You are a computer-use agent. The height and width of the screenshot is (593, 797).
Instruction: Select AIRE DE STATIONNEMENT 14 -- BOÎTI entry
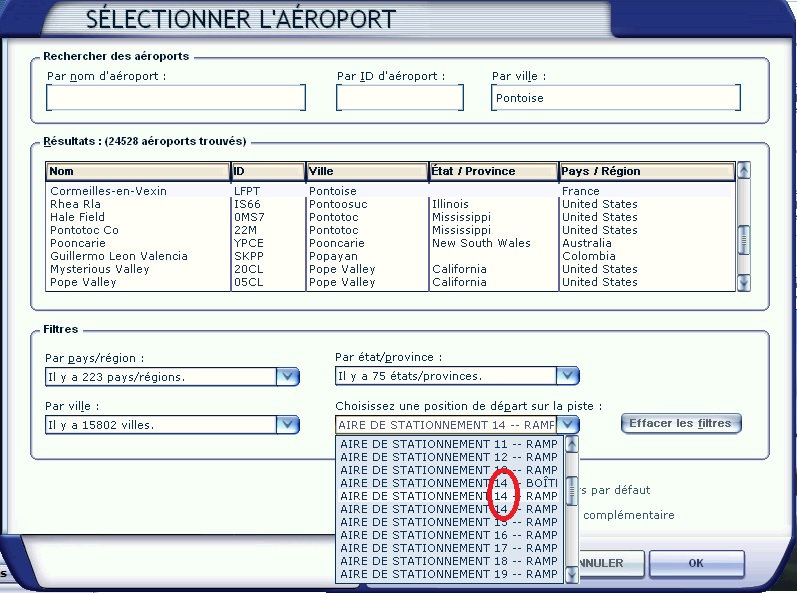[449, 483]
